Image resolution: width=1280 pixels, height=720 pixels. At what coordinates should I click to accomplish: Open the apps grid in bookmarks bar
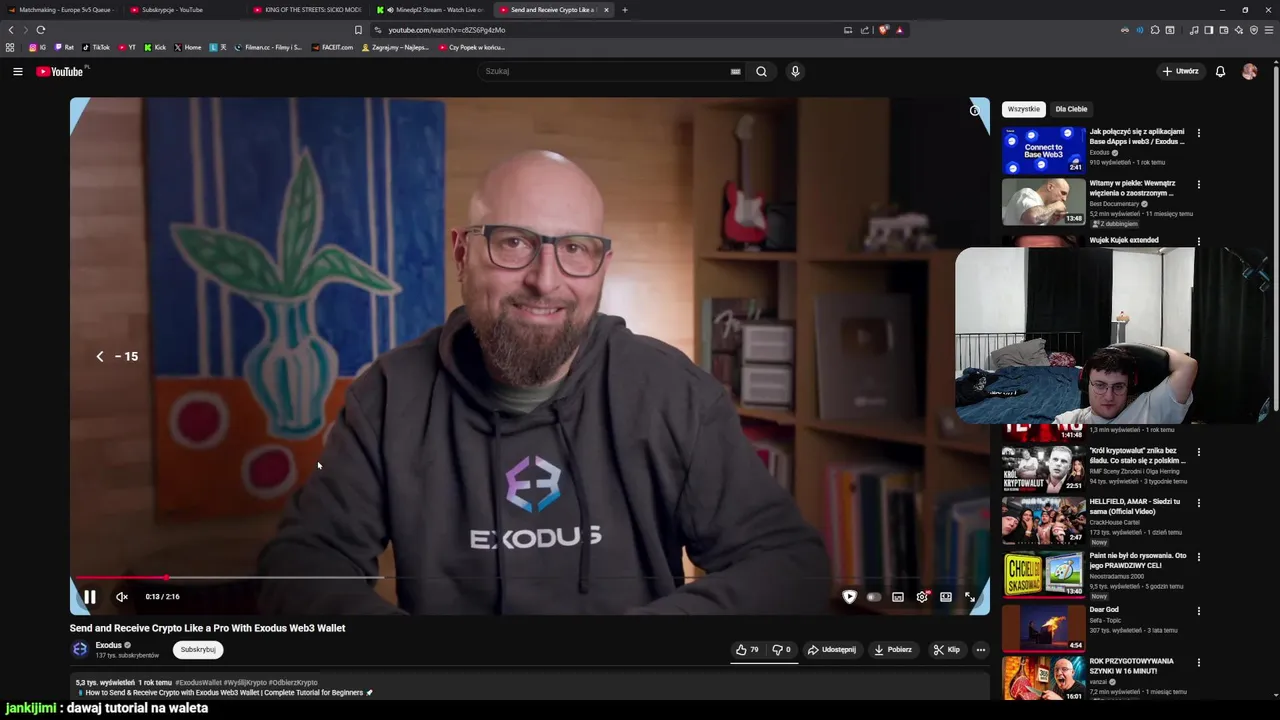[10, 47]
